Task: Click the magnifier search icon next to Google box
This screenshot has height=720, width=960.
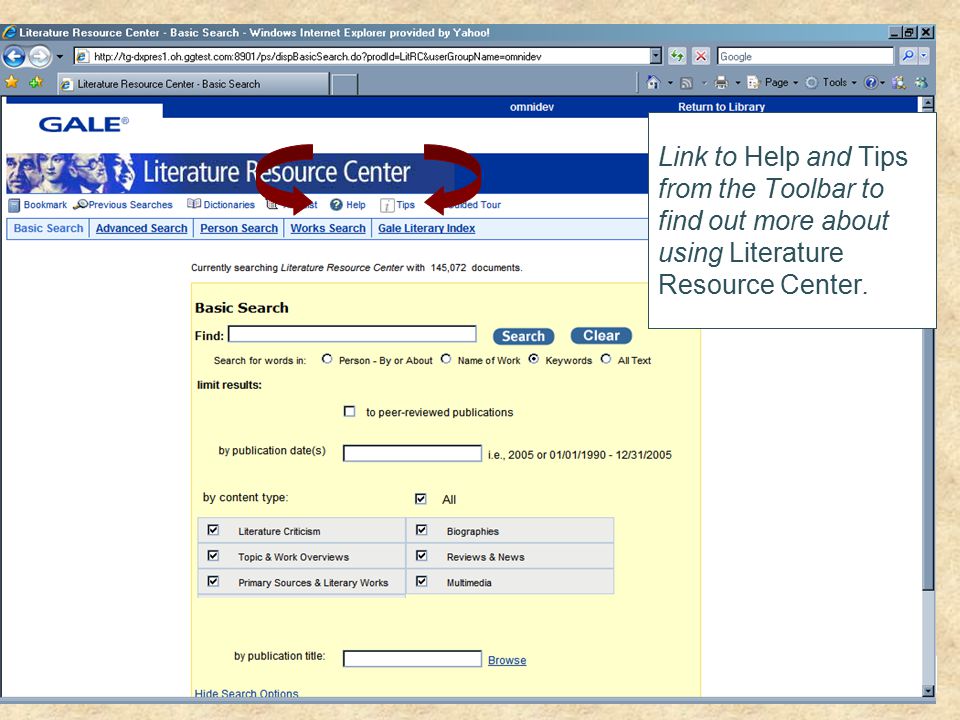Action: 908,56
